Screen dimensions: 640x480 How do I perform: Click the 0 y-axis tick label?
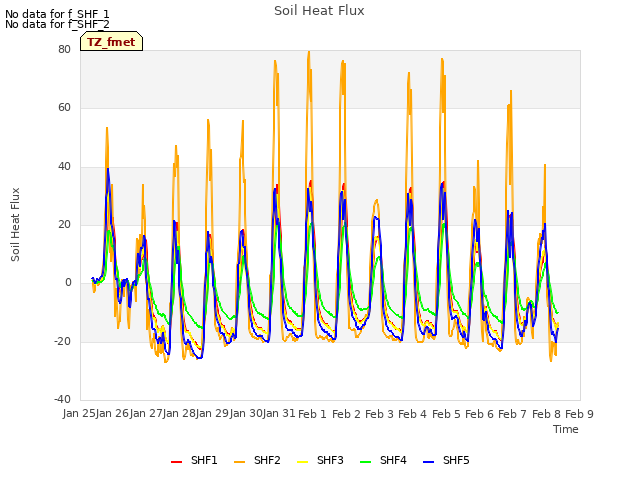(x=68, y=282)
